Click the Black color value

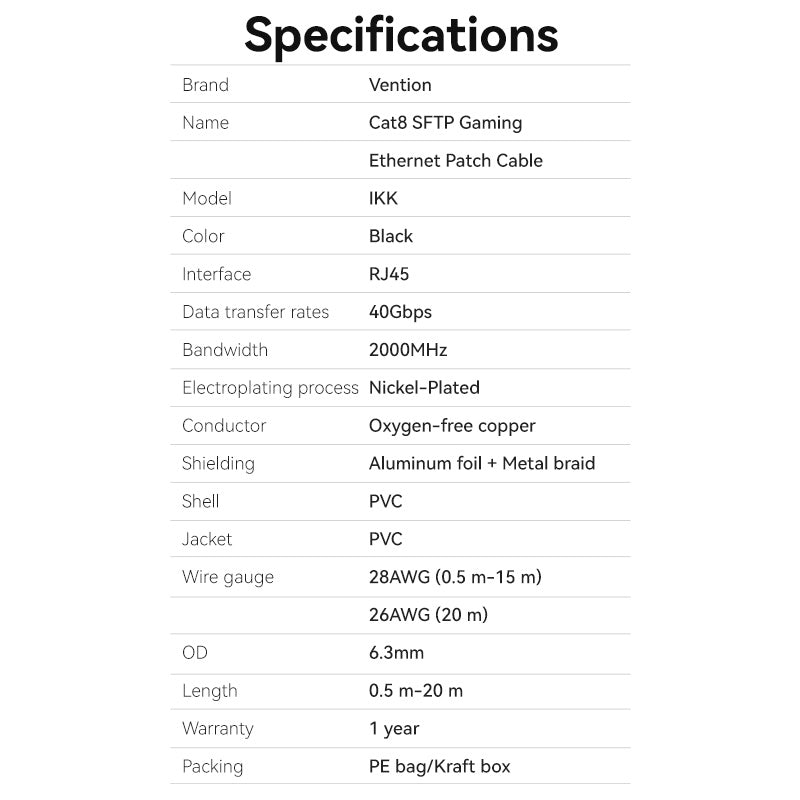pyautogui.click(x=391, y=236)
